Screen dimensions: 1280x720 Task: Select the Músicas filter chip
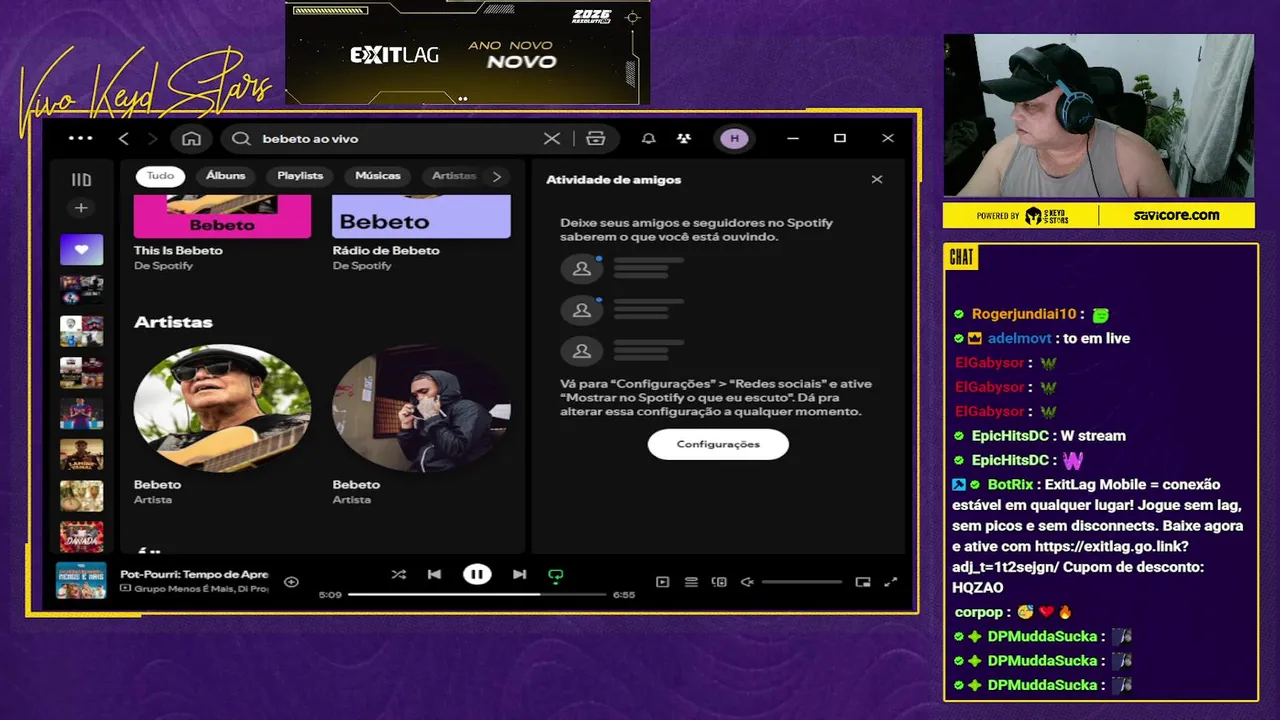coord(378,176)
